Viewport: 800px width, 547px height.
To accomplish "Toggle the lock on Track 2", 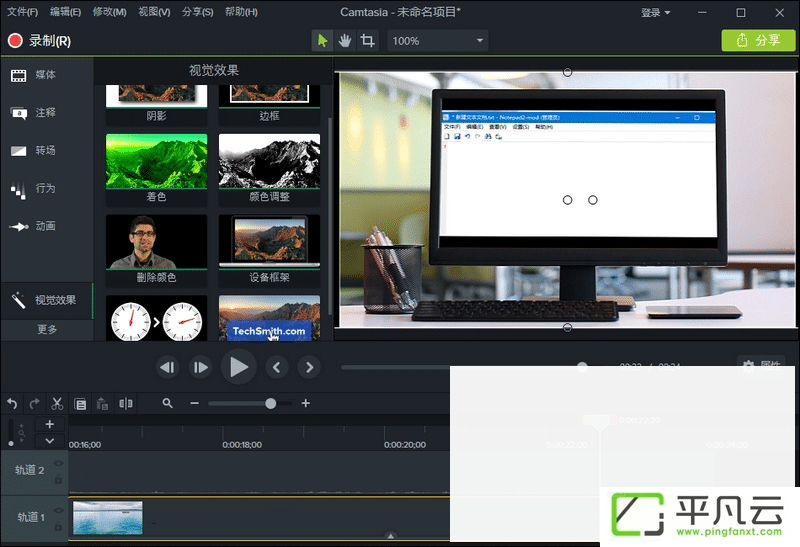I will [59, 479].
